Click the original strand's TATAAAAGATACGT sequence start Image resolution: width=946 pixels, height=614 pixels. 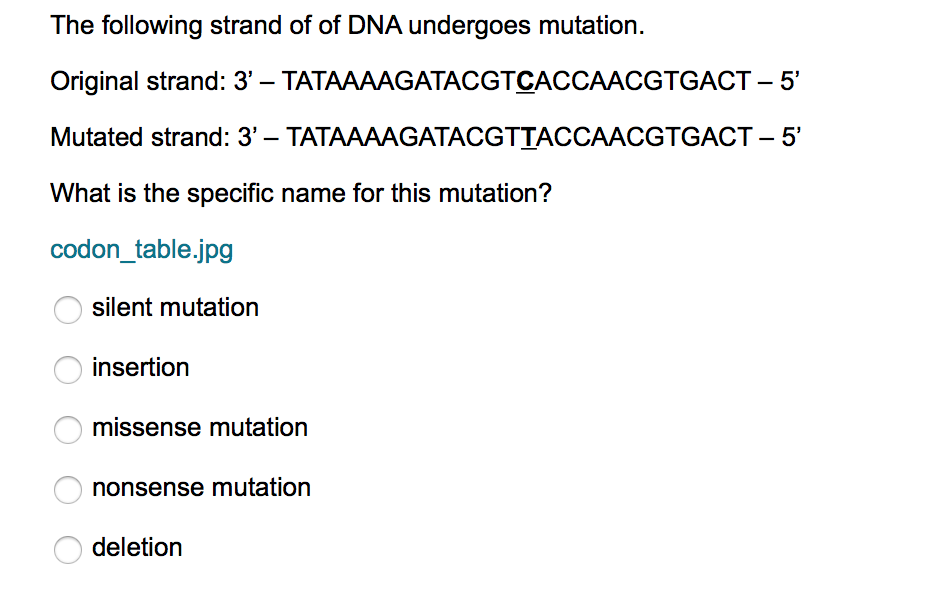tap(399, 81)
